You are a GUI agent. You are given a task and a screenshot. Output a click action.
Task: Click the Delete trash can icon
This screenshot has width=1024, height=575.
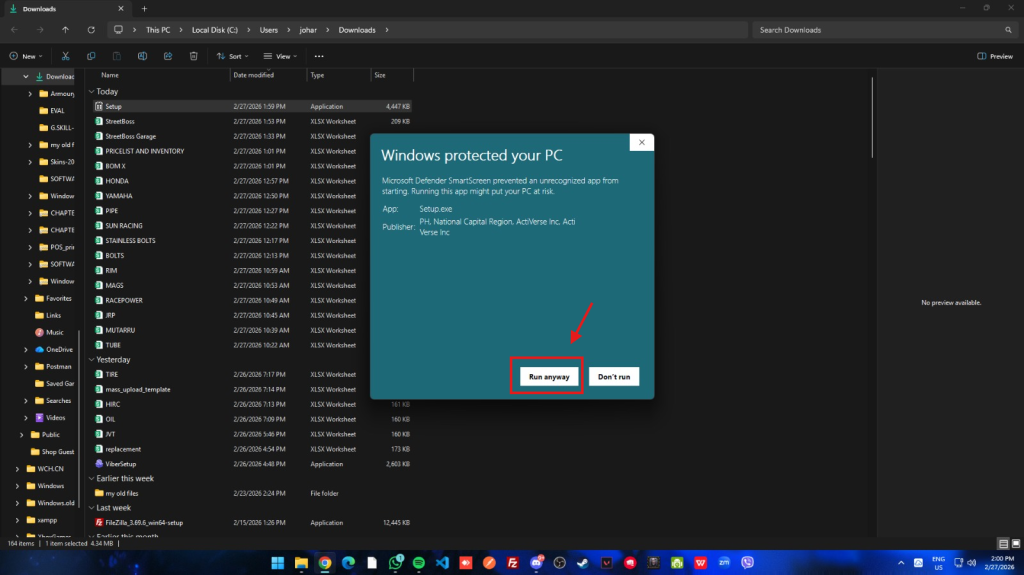[x=193, y=57]
